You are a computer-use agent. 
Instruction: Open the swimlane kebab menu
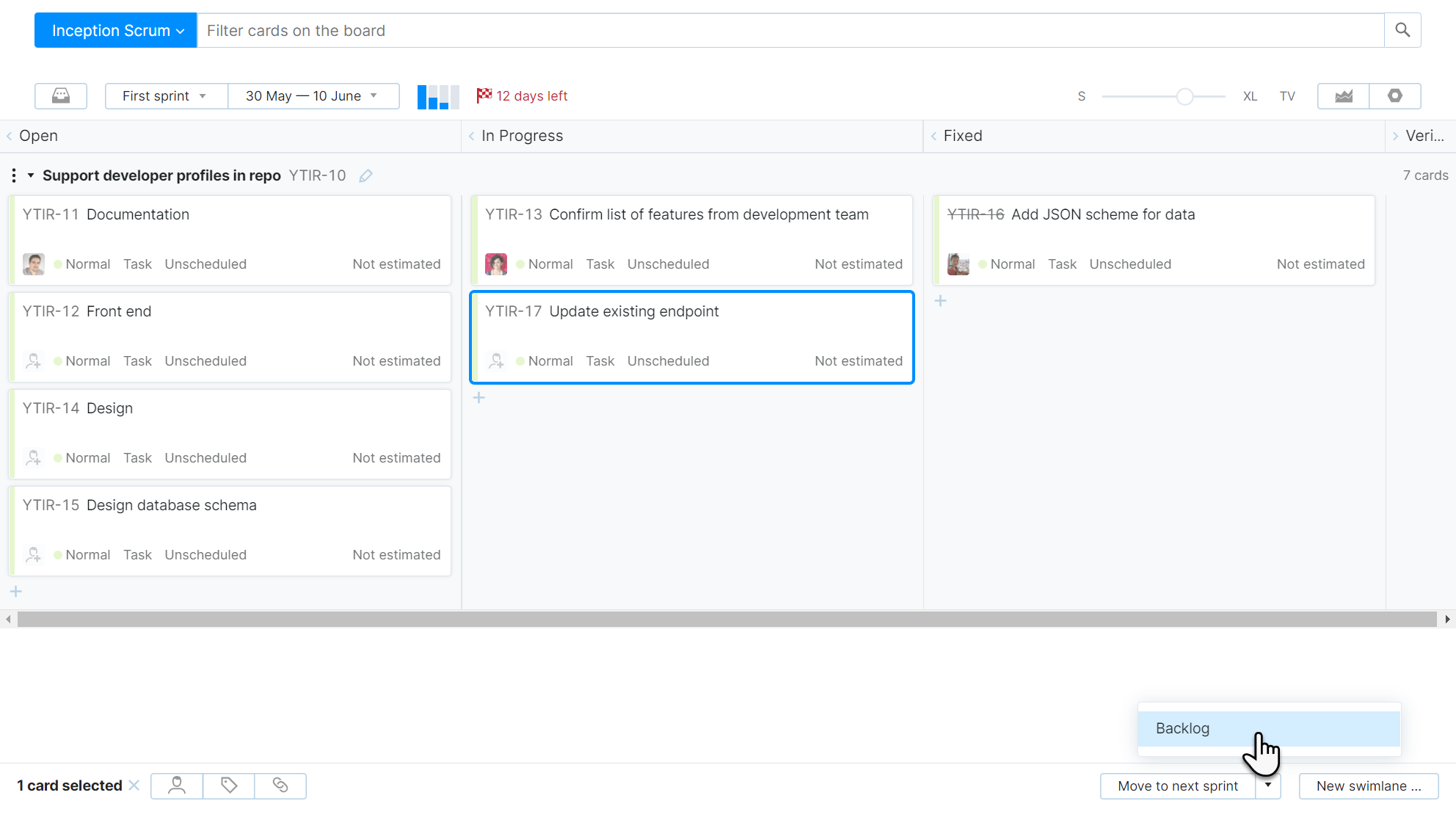[x=13, y=175]
